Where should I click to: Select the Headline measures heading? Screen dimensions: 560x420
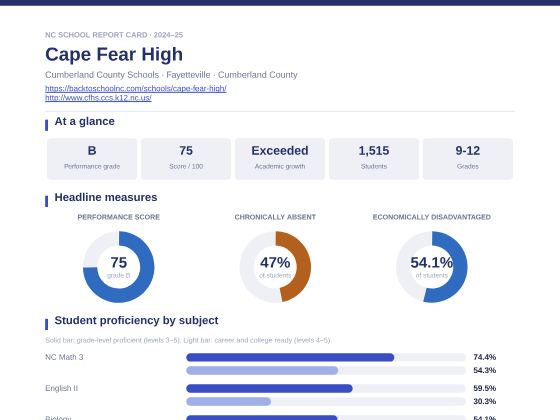[106, 197]
